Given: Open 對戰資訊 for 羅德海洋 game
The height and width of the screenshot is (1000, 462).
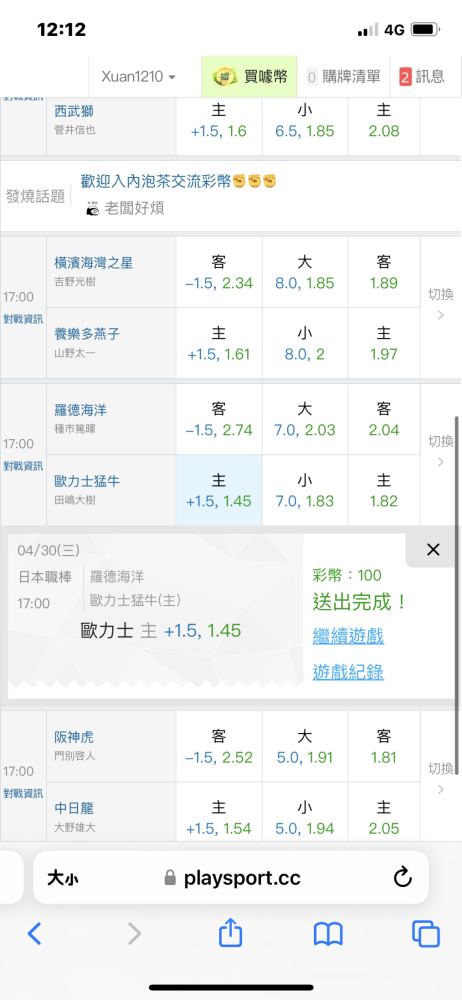Looking at the screenshot, I should [24, 465].
